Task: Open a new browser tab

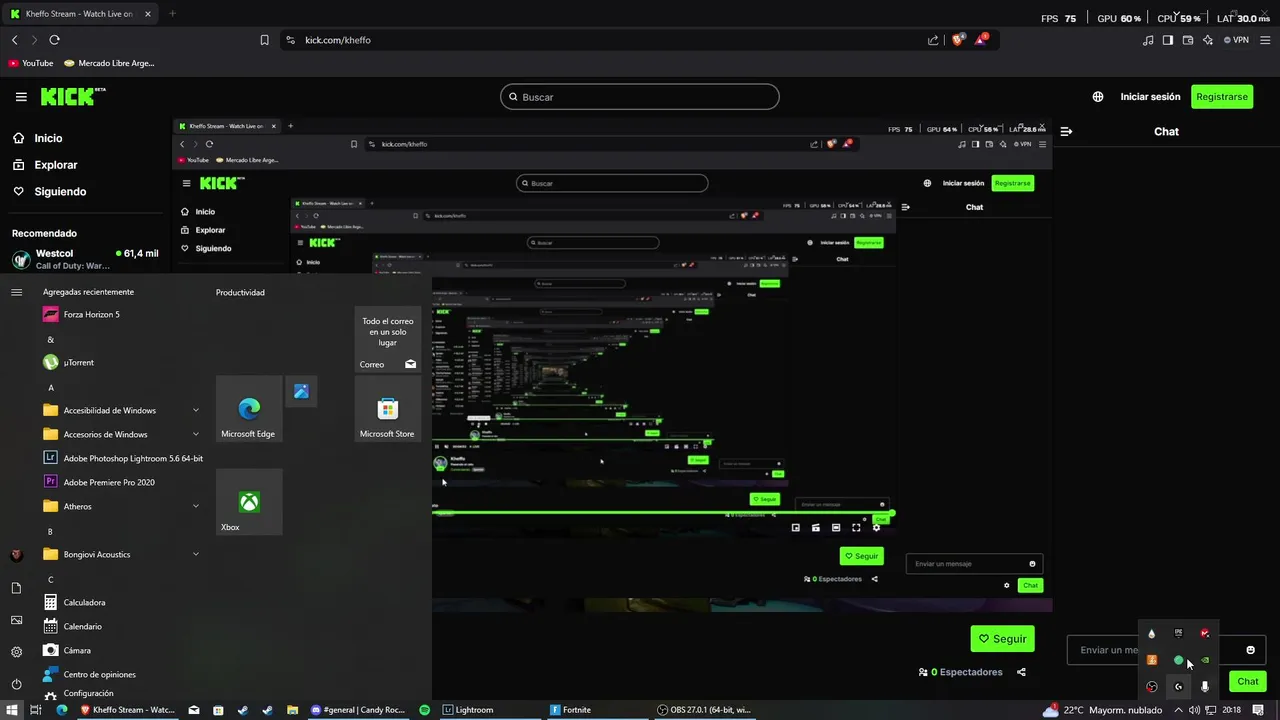Action: pyautogui.click(x=172, y=14)
